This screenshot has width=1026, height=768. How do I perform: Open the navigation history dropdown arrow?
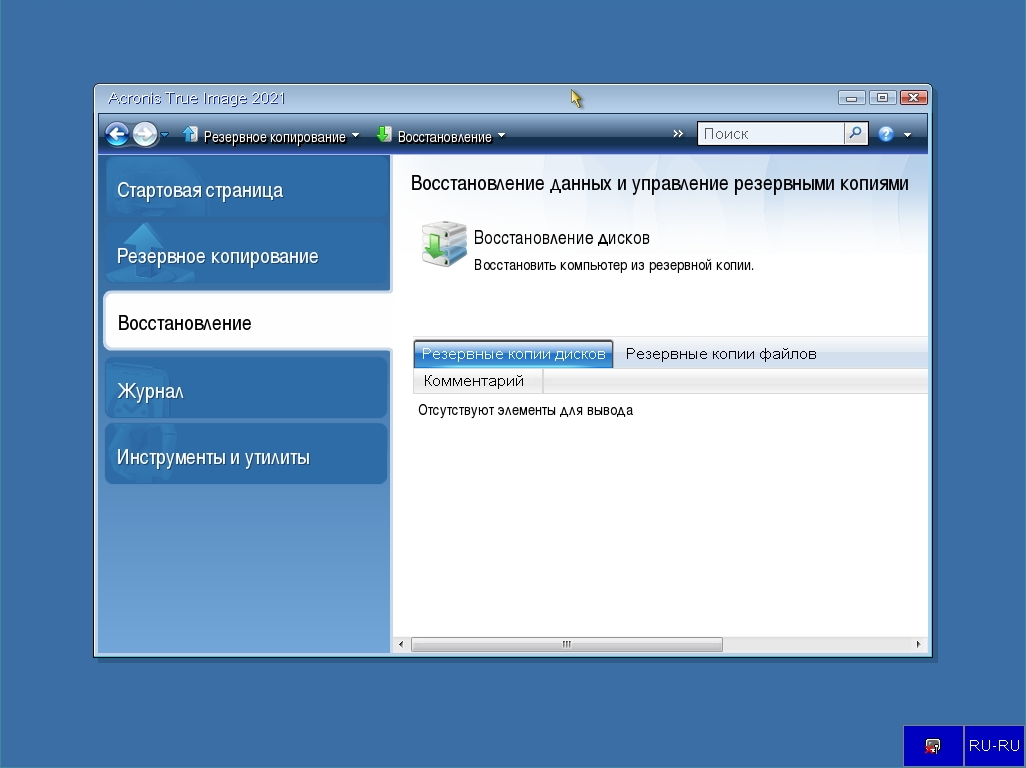coord(165,135)
